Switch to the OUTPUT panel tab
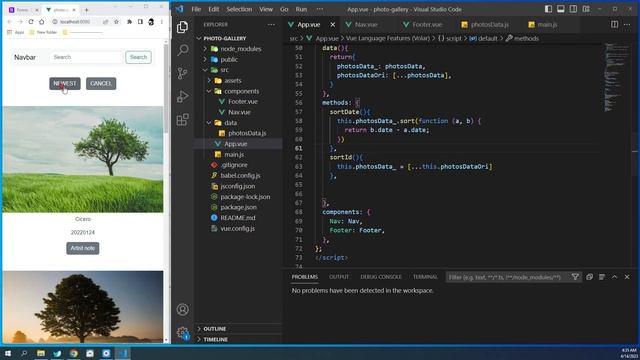Viewport: 640px width, 360px height. point(339,277)
